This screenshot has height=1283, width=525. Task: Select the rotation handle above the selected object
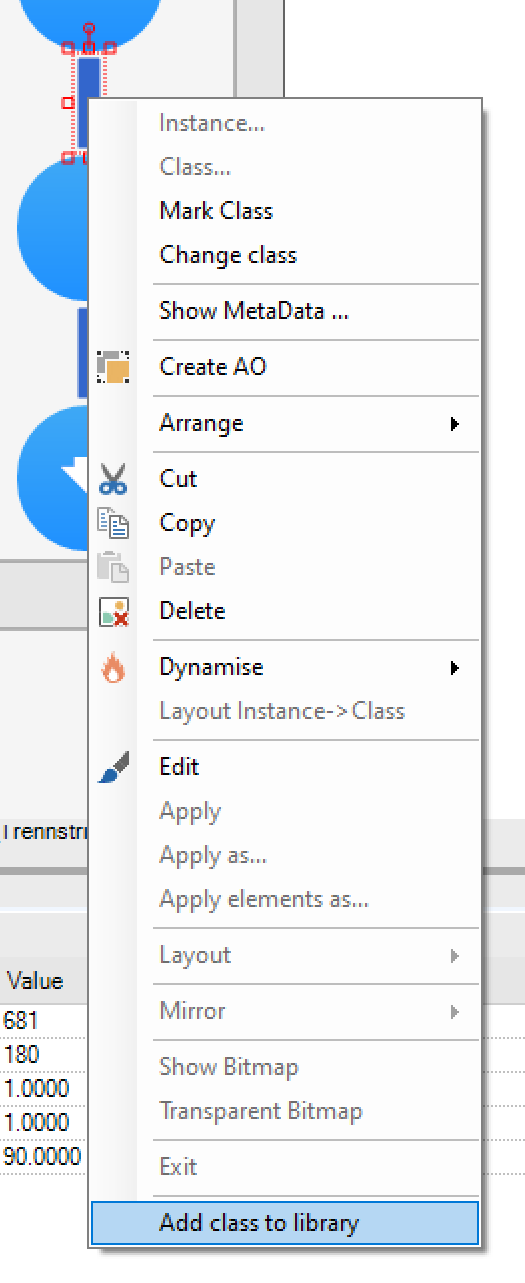pyautogui.click(x=89, y=29)
